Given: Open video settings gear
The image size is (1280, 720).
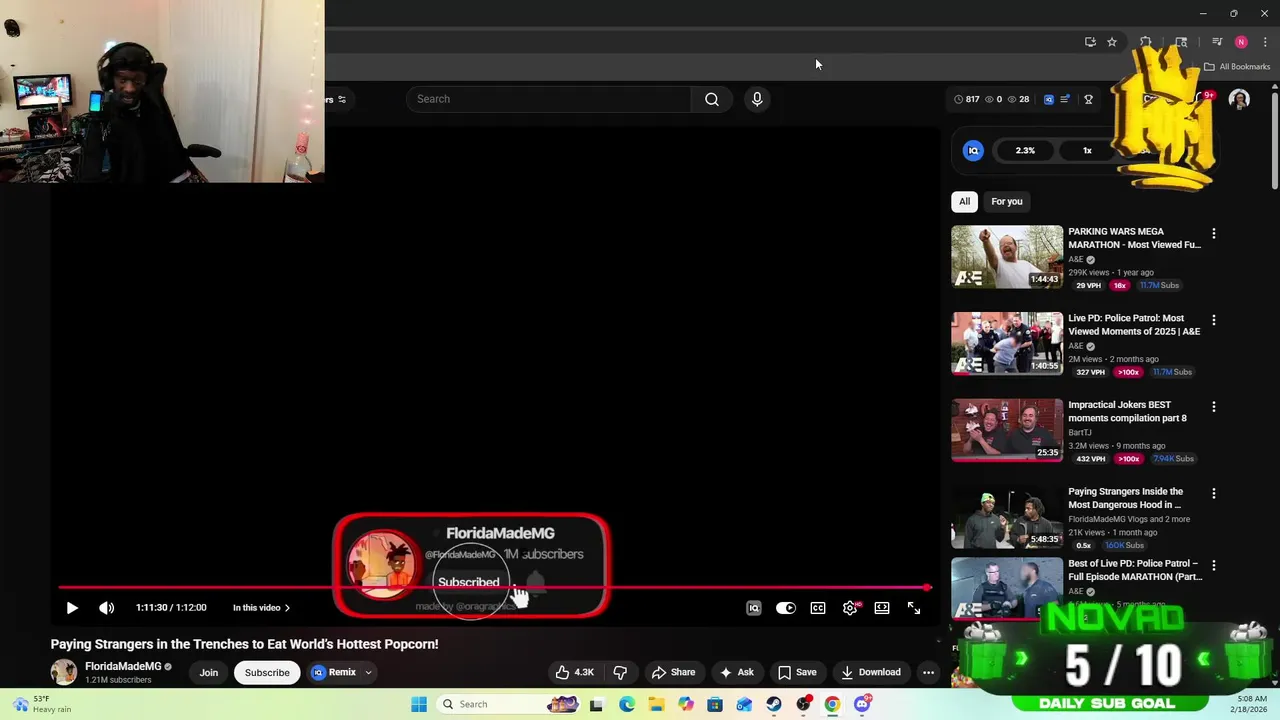Looking at the screenshot, I should coord(850,608).
